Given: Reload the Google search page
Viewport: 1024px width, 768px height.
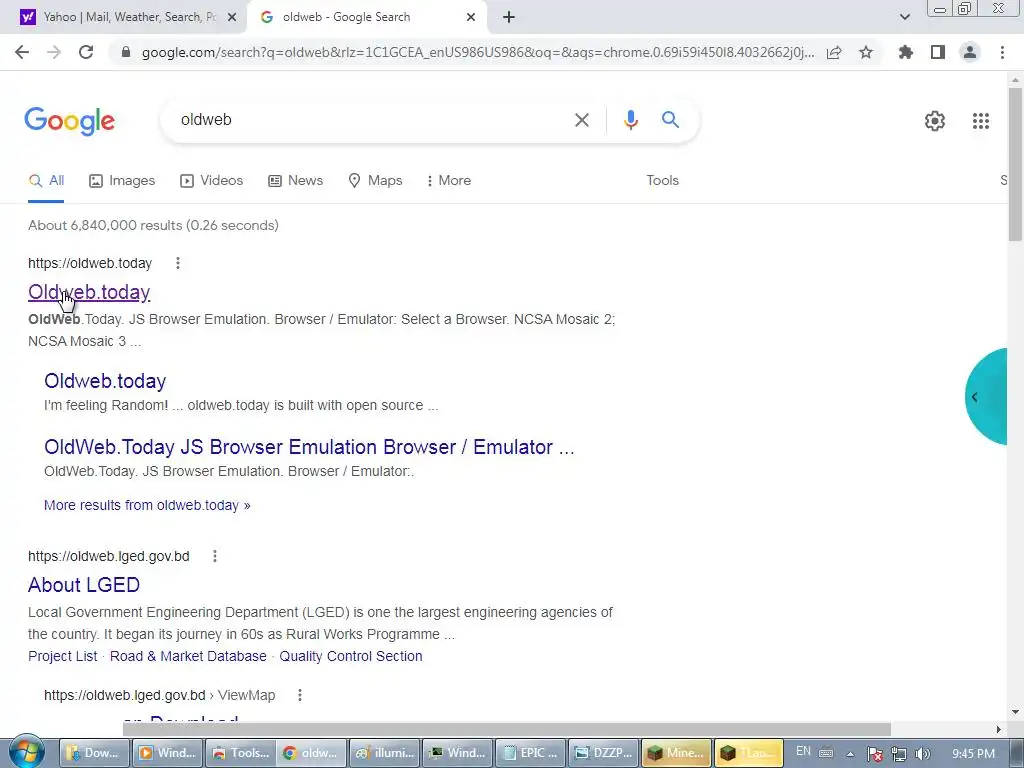Looking at the screenshot, I should tap(86, 52).
